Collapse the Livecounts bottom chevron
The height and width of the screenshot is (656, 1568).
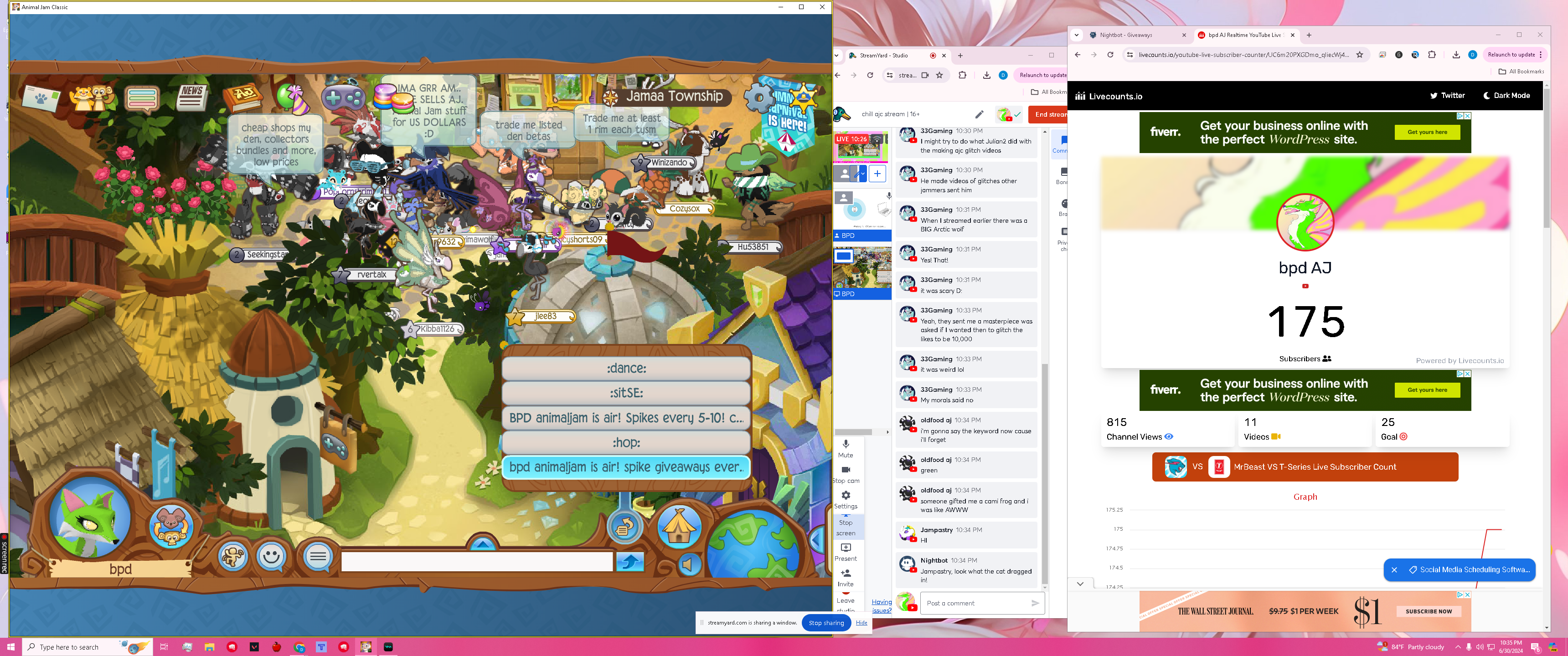coord(1080,584)
